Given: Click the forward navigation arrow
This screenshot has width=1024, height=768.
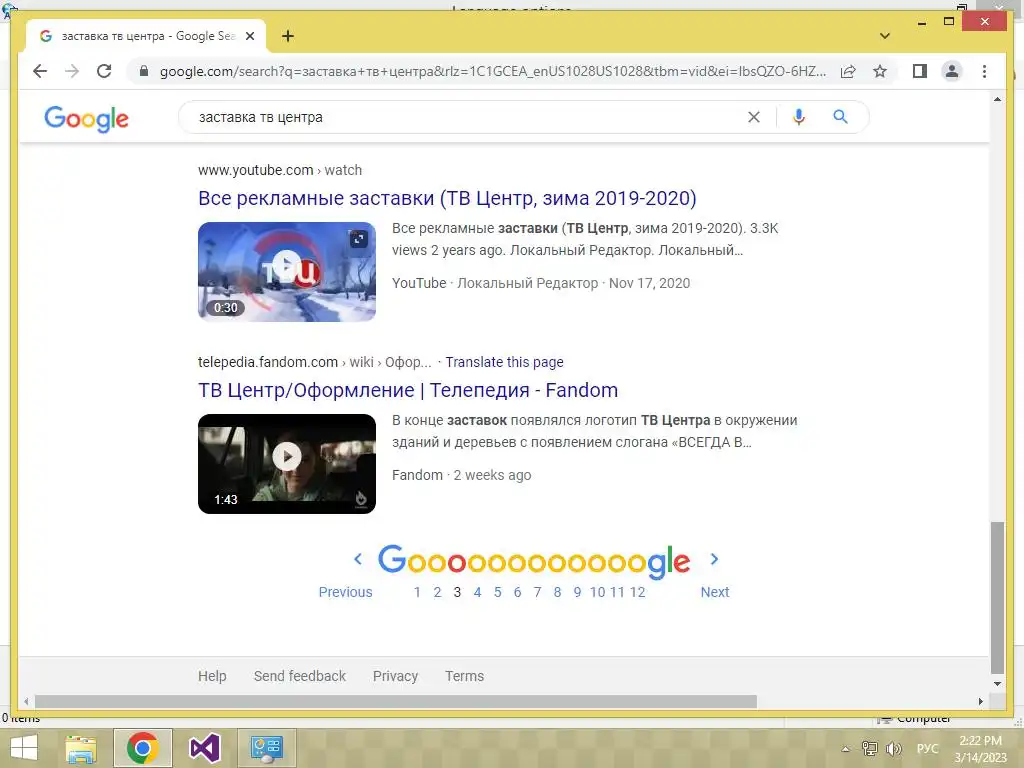Looking at the screenshot, I should click(72, 71).
